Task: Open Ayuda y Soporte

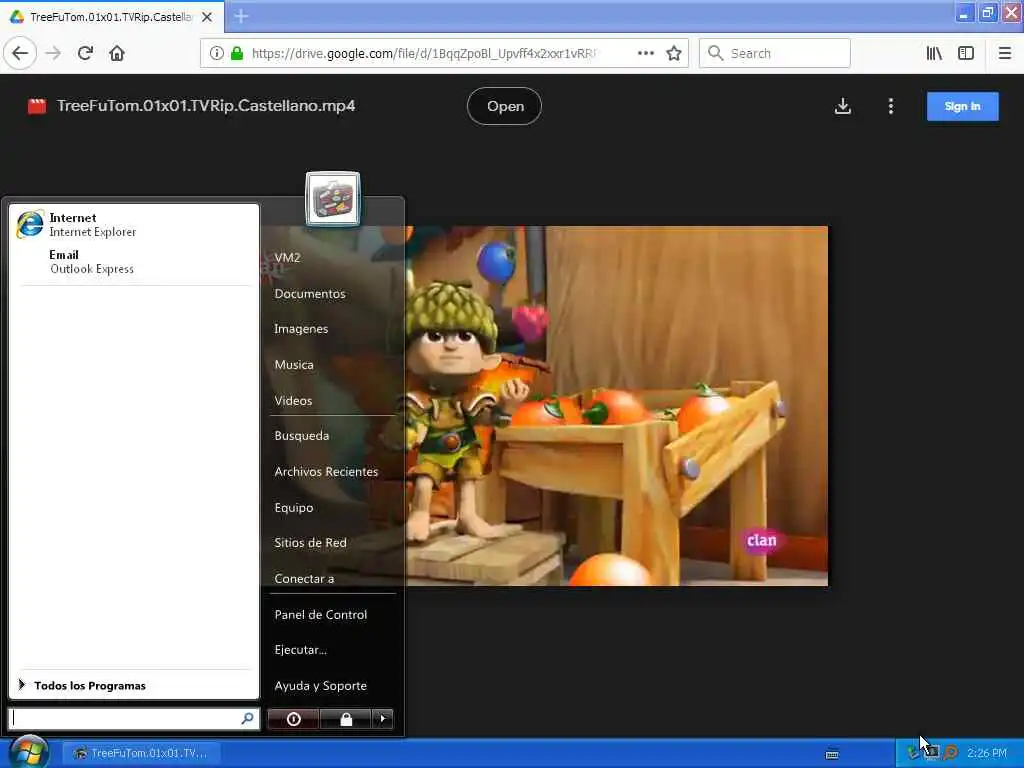Action: pos(321,686)
